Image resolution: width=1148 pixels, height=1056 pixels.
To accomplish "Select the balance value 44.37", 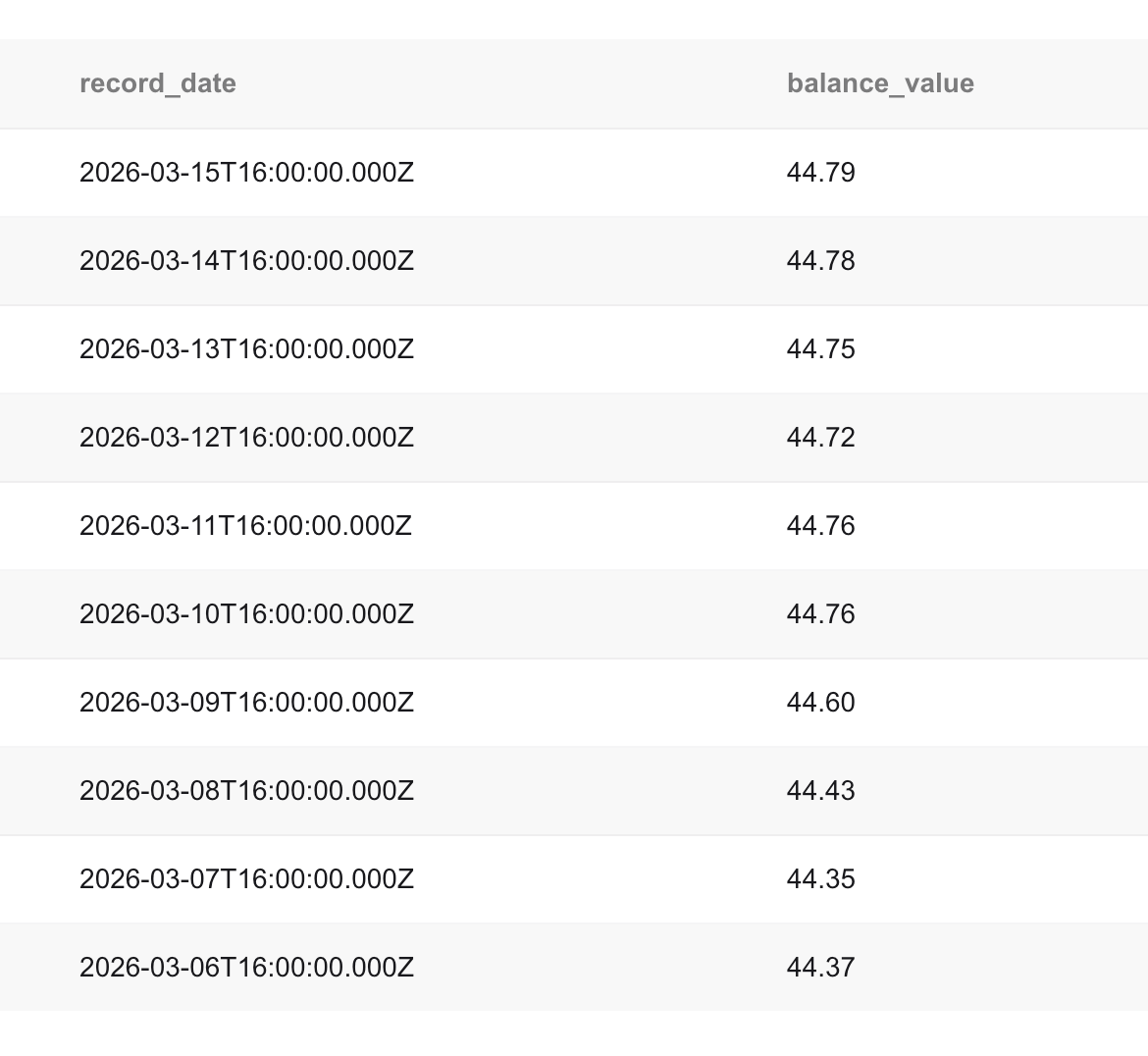I will point(820,968).
